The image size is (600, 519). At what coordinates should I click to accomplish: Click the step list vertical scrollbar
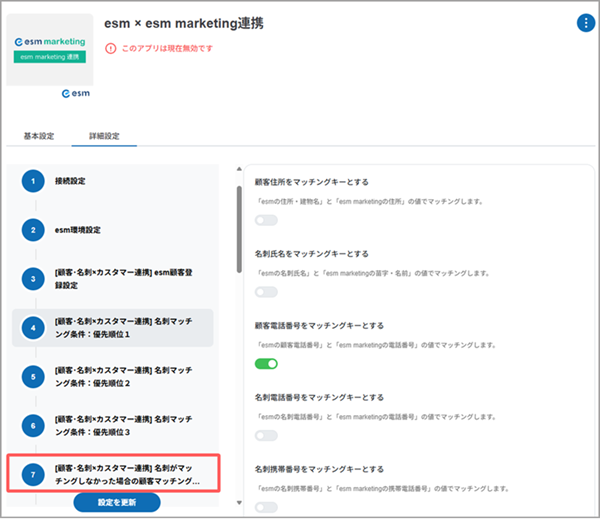point(238,230)
